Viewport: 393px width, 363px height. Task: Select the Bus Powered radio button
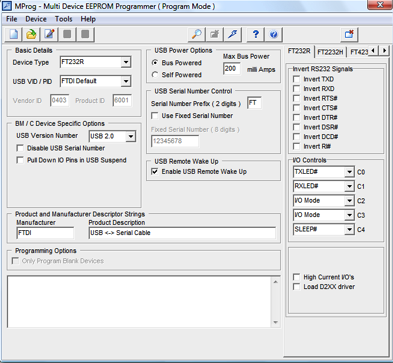pyautogui.click(x=155, y=63)
